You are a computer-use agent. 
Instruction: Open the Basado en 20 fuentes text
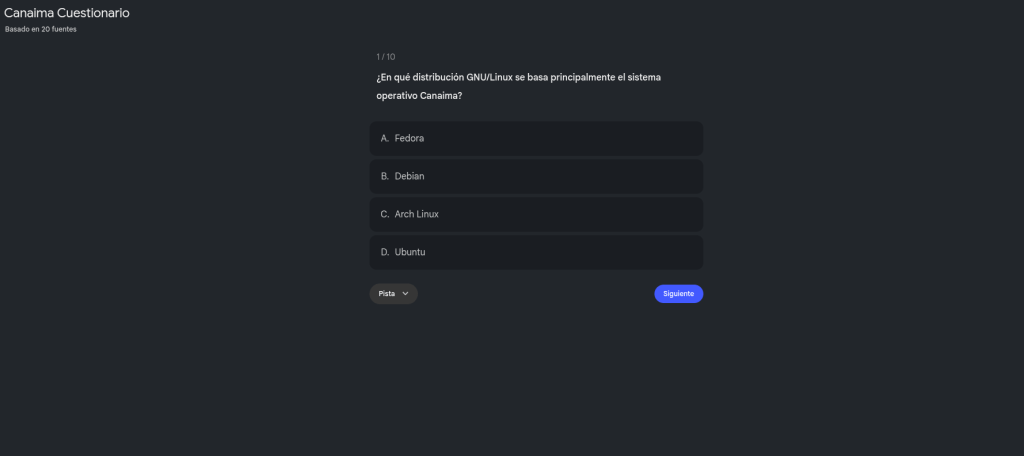point(41,29)
